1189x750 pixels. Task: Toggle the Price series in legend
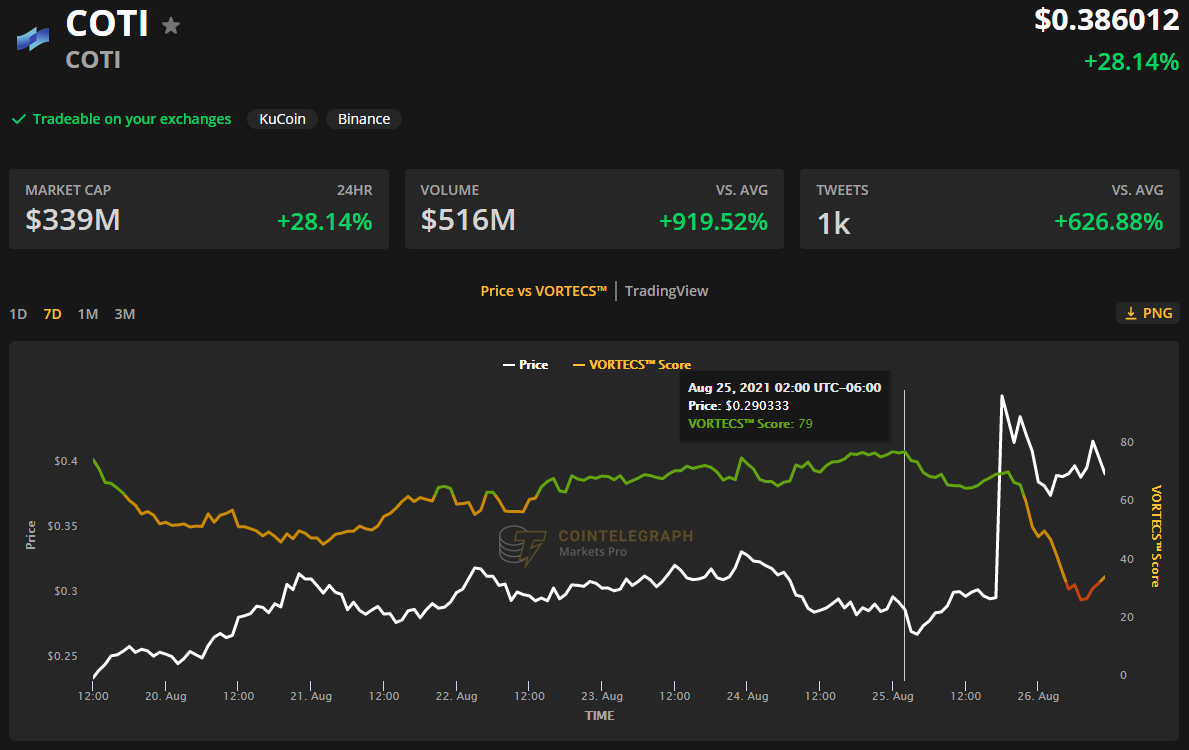pyautogui.click(x=525, y=365)
